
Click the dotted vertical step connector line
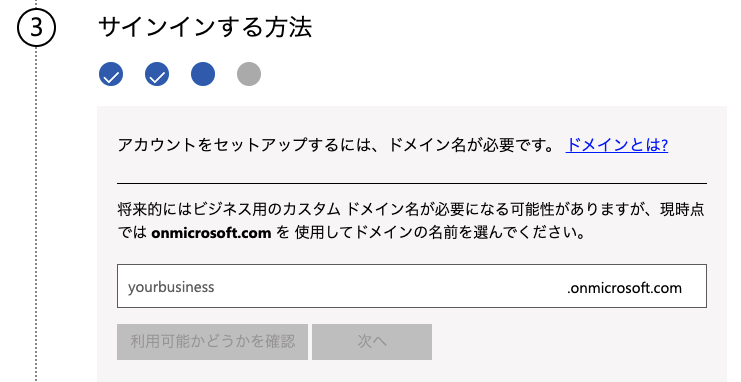coord(36,214)
